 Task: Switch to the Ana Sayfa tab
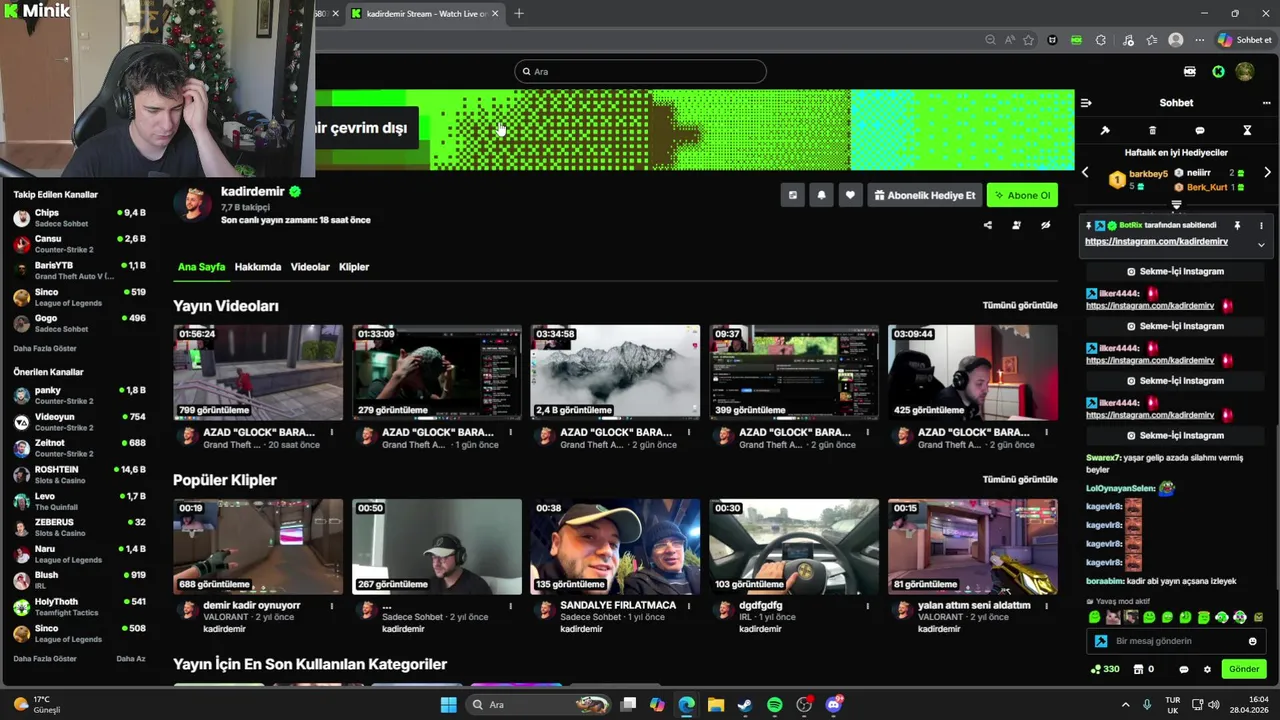coord(201,267)
